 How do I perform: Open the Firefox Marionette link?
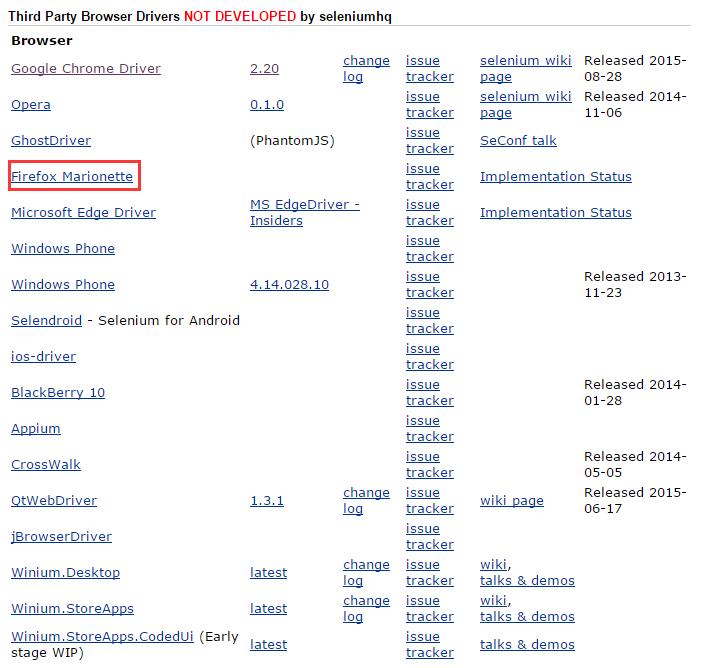[x=72, y=177]
